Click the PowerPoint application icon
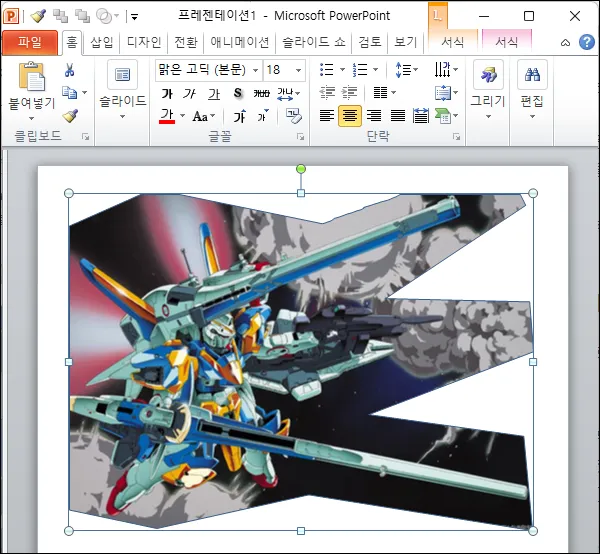600x554 pixels. tap(11, 16)
